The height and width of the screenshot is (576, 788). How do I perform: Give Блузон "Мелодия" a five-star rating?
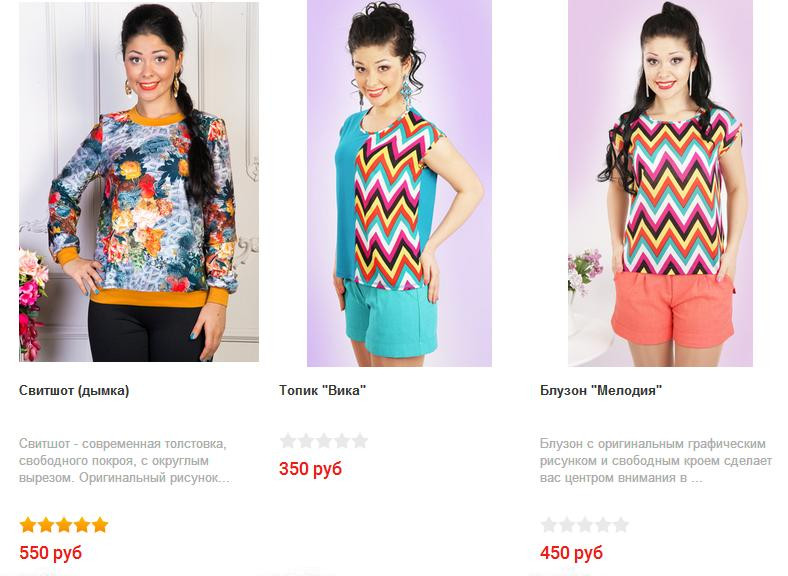coord(621,525)
